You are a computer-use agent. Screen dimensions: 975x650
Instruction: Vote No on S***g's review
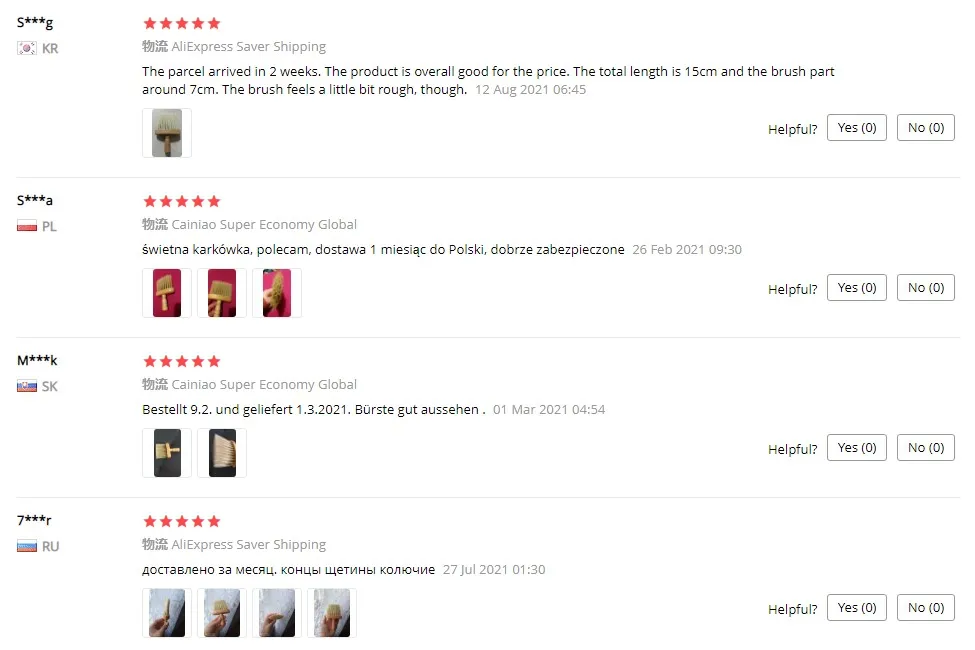(x=925, y=128)
